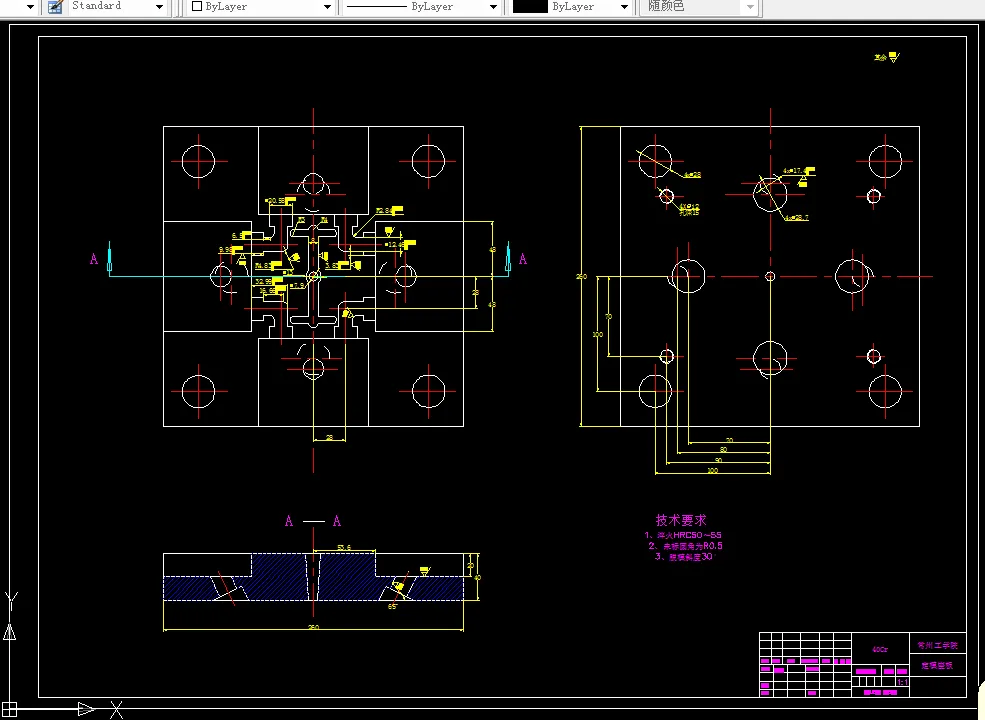This screenshot has width=985, height=720.
Task: Select the 80 horizontal dimension under the right view
Action: coord(724,450)
